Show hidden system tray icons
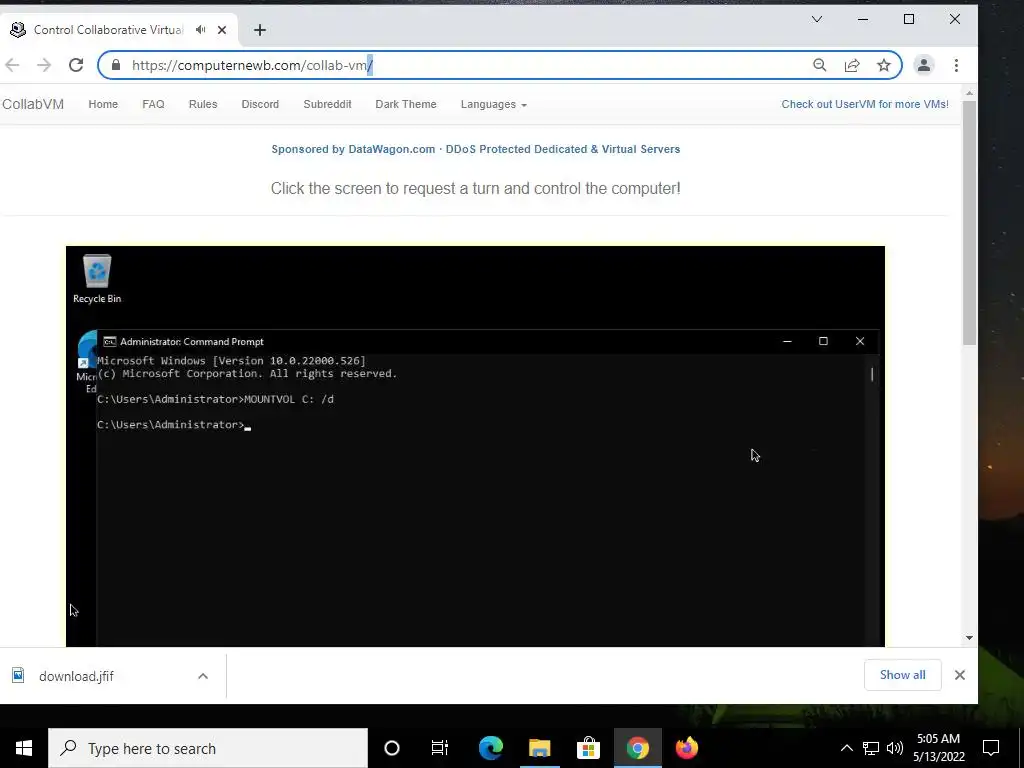This screenshot has height=768, width=1024. (846, 748)
